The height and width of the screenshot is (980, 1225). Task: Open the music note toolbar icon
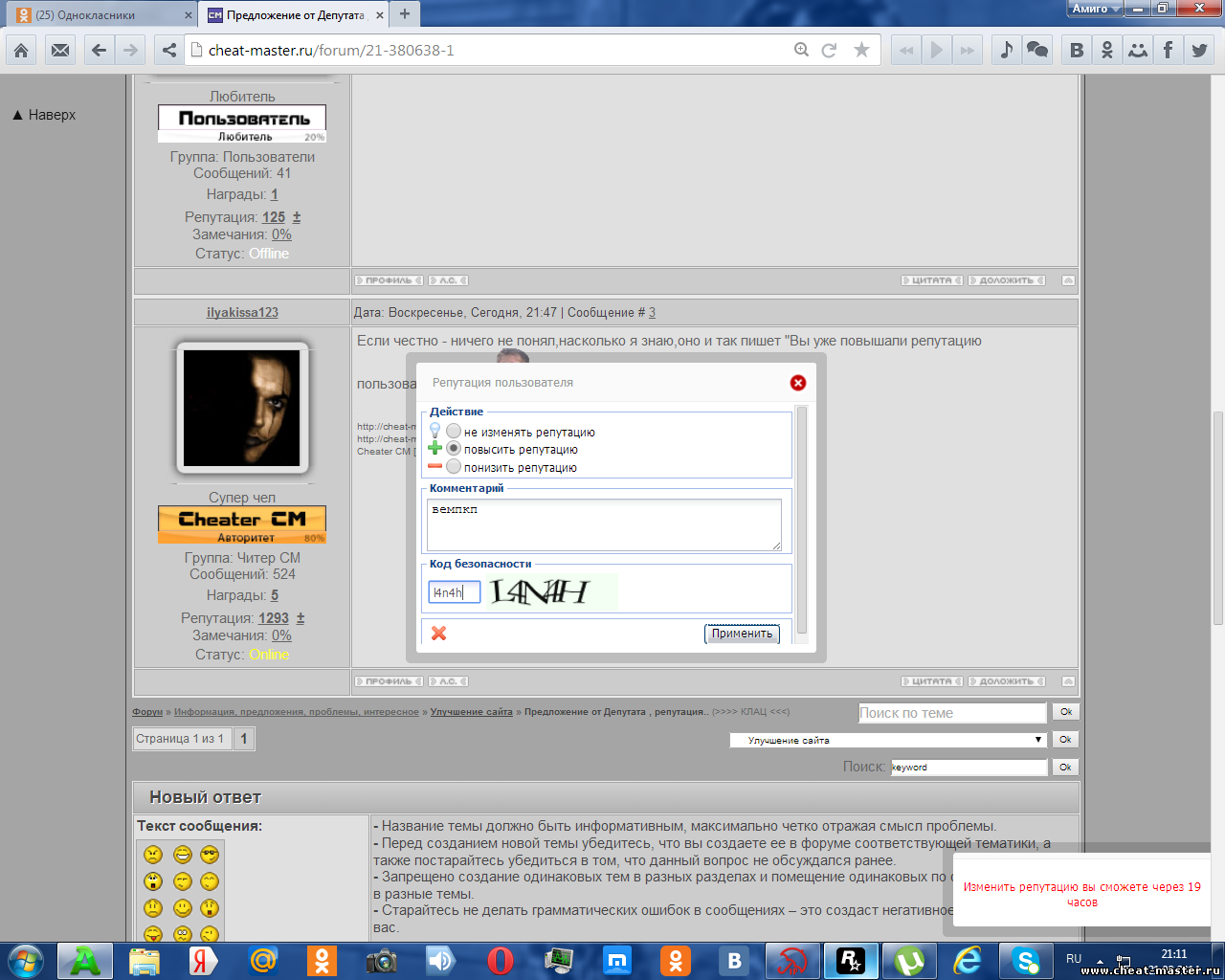(1006, 50)
